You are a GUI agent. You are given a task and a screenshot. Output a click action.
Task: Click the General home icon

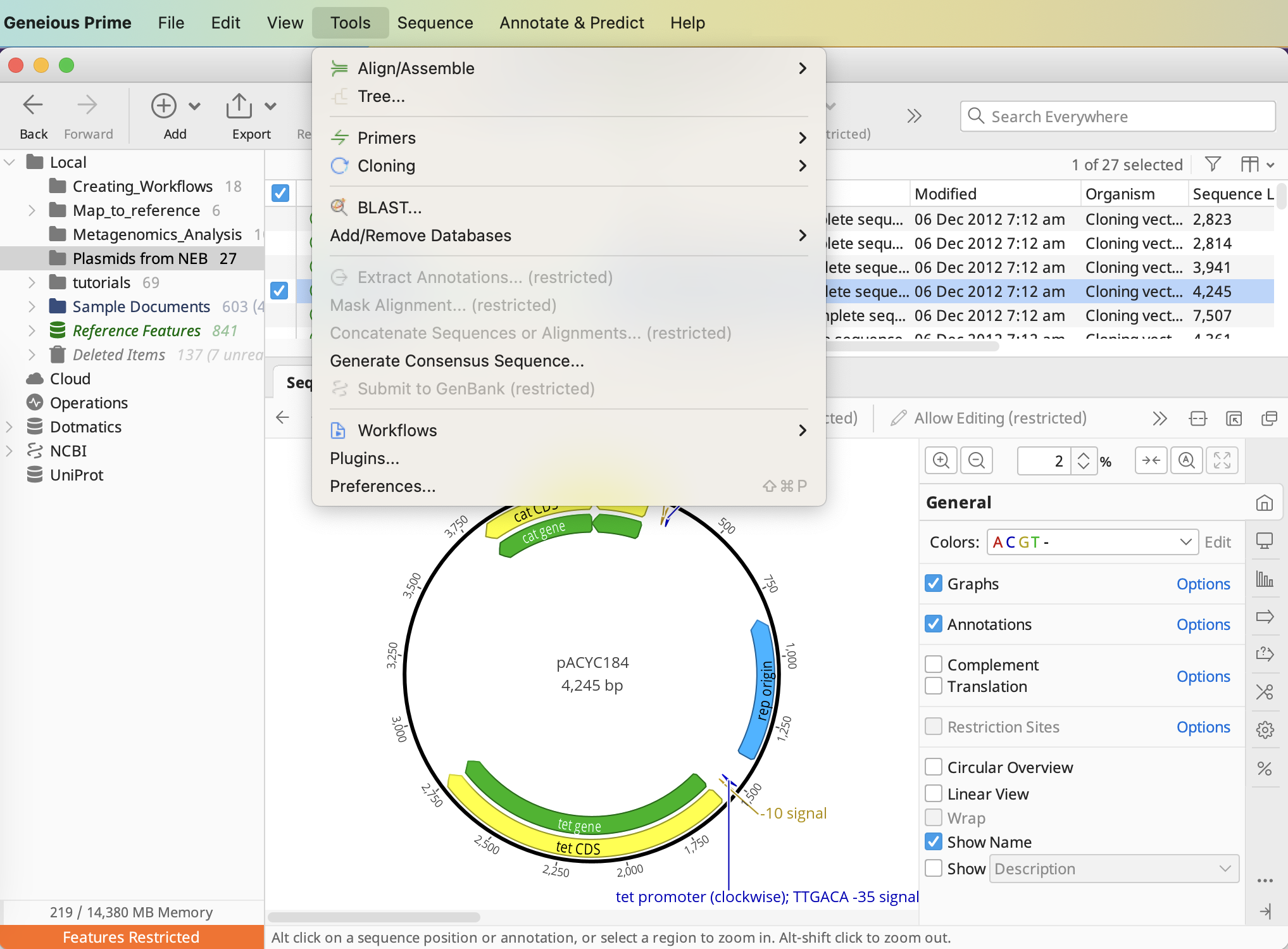pyautogui.click(x=1265, y=503)
